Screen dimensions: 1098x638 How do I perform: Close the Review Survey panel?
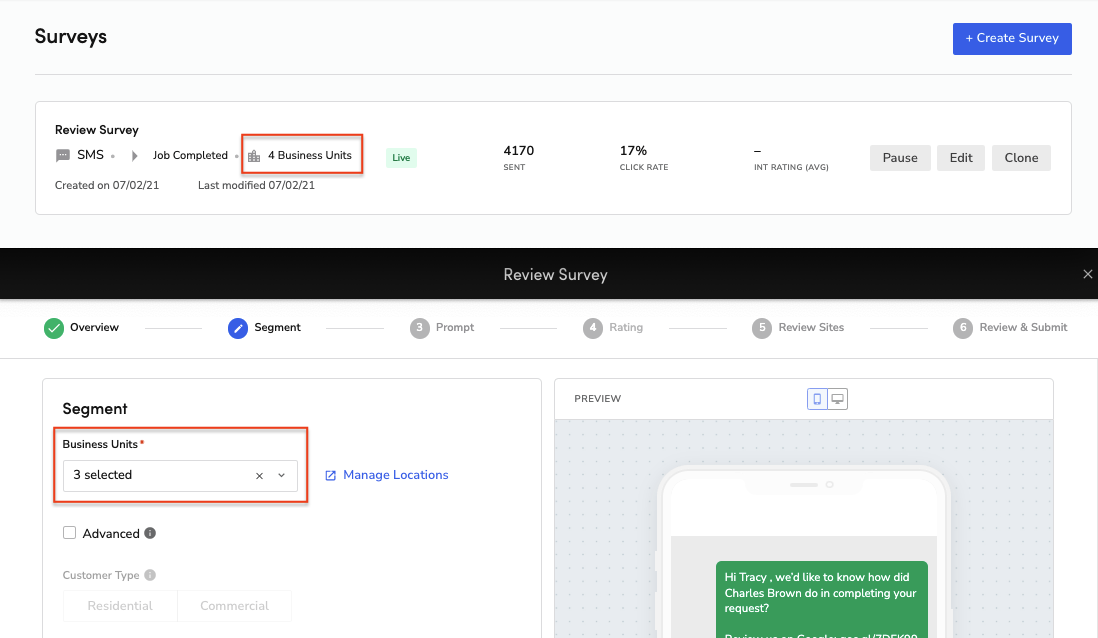coord(1087,275)
